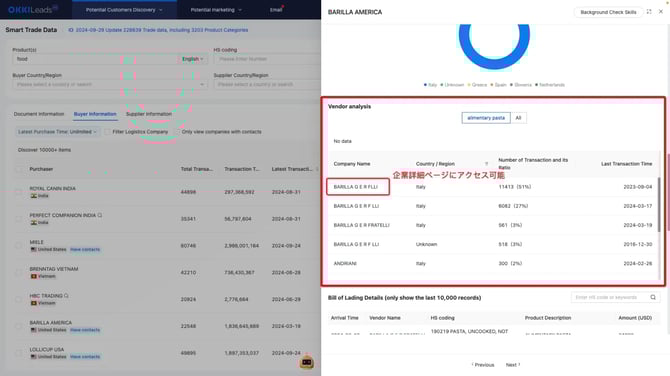Click the Product(s) input containing food
The image size is (670, 376).
point(95,59)
